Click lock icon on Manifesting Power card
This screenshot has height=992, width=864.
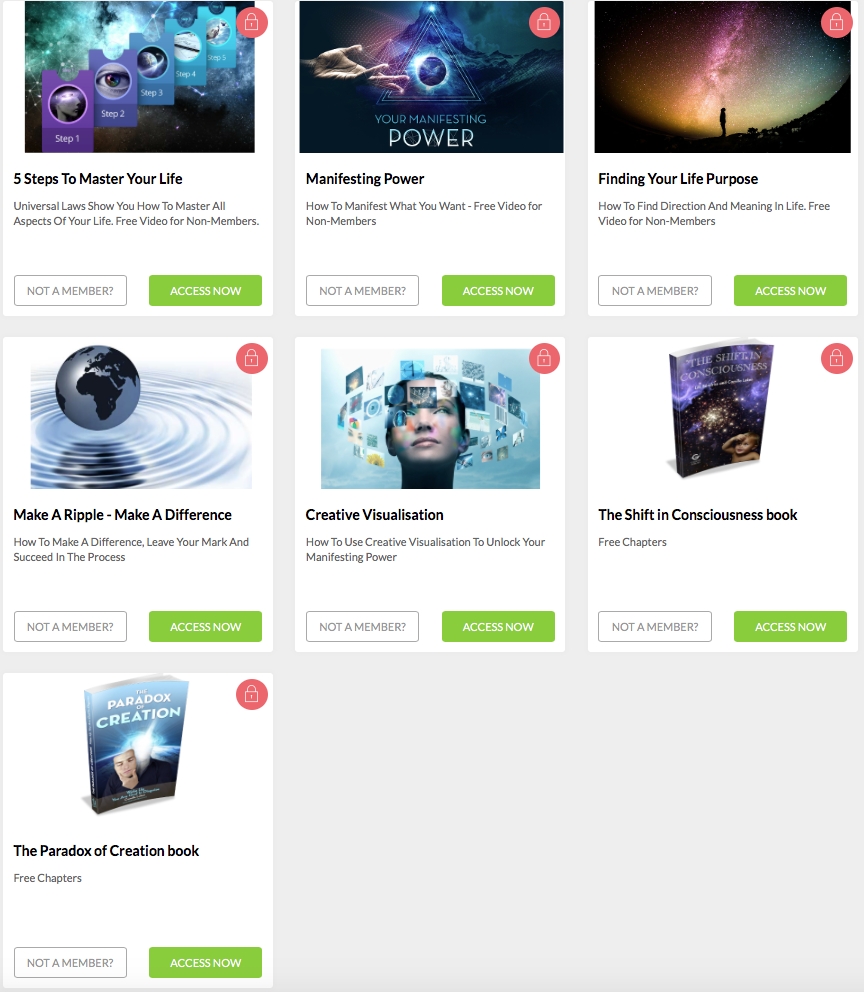pyautogui.click(x=544, y=23)
